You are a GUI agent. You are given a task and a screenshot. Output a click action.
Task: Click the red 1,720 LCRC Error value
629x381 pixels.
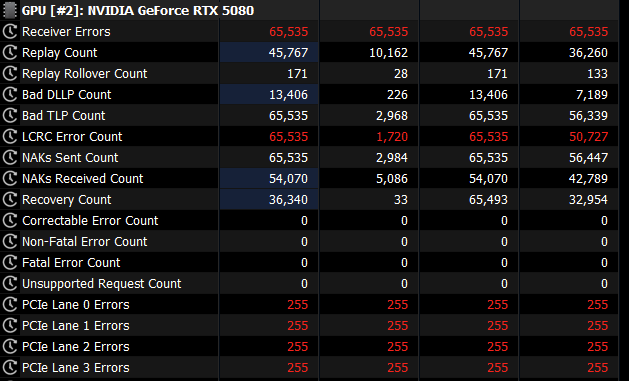(392, 137)
